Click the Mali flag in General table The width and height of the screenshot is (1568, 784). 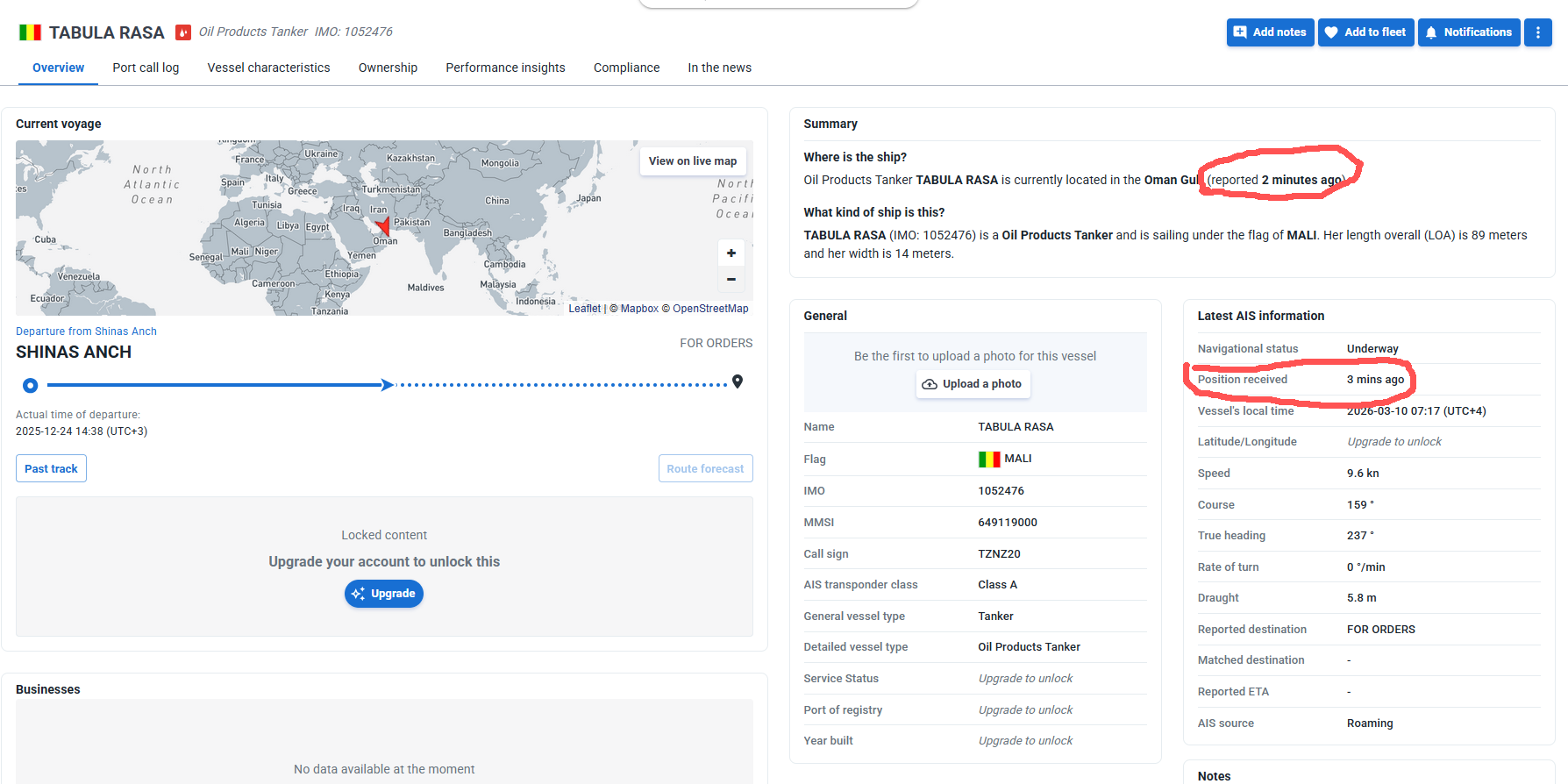click(989, 459)
